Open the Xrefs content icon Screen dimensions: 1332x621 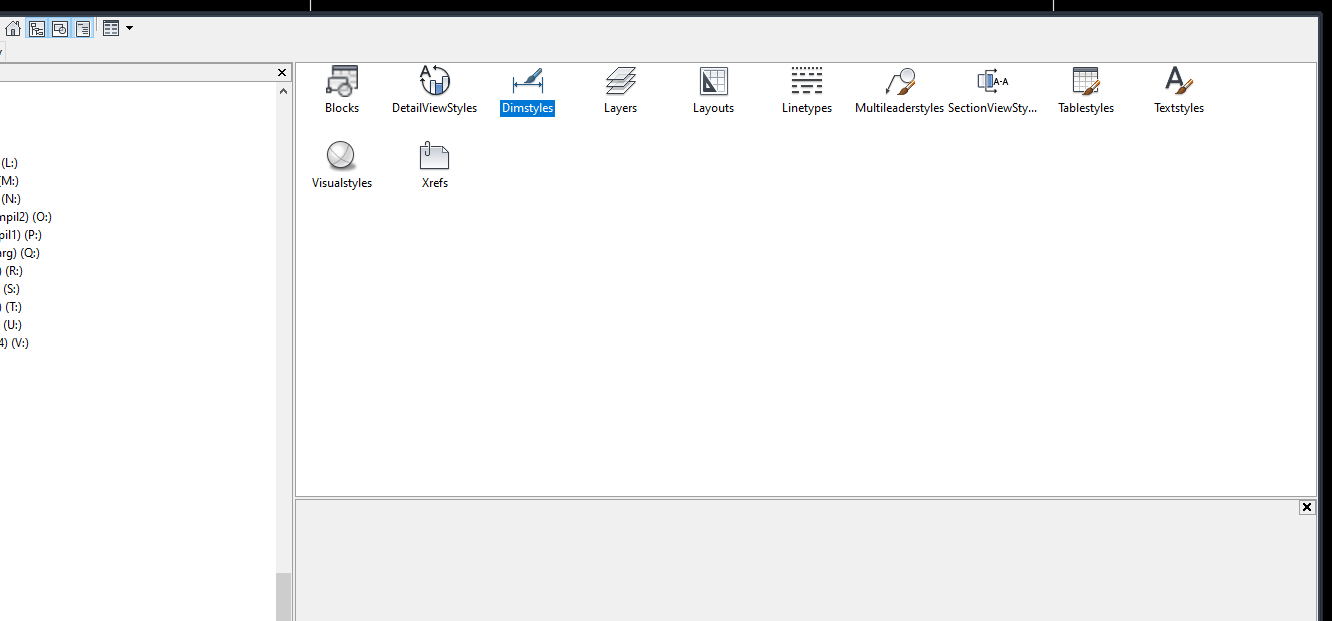tap(434, 163)
